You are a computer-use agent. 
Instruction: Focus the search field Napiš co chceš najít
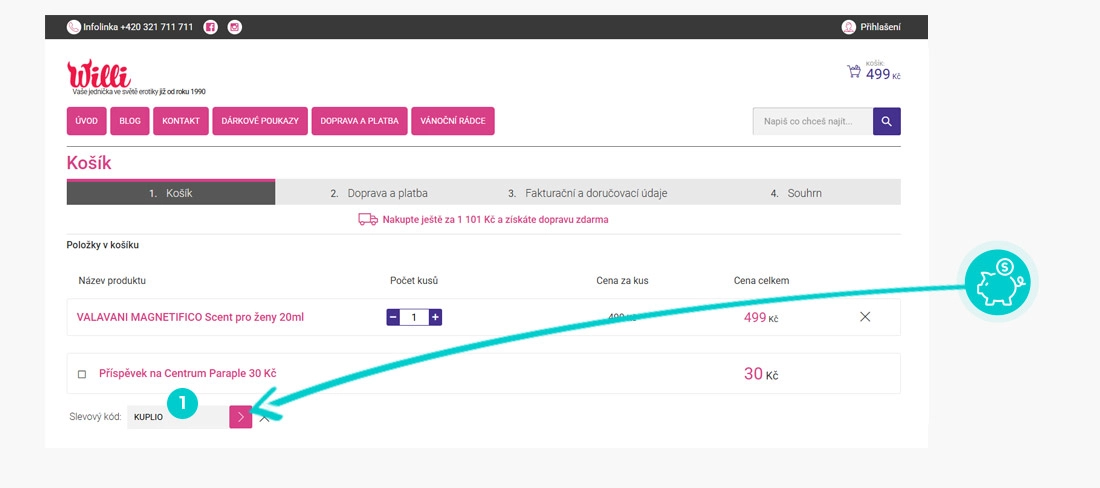click(x=813, y=121)
